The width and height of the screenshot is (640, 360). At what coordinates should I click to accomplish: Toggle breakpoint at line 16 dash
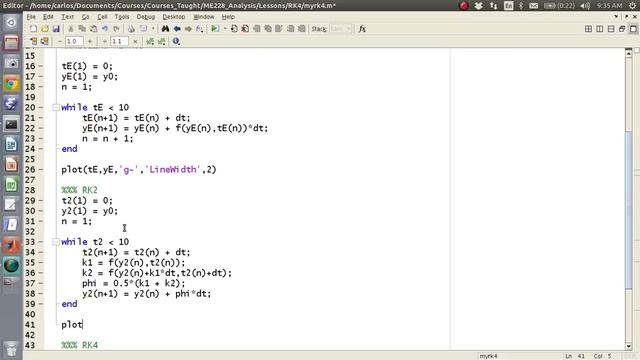click(41, 66)
